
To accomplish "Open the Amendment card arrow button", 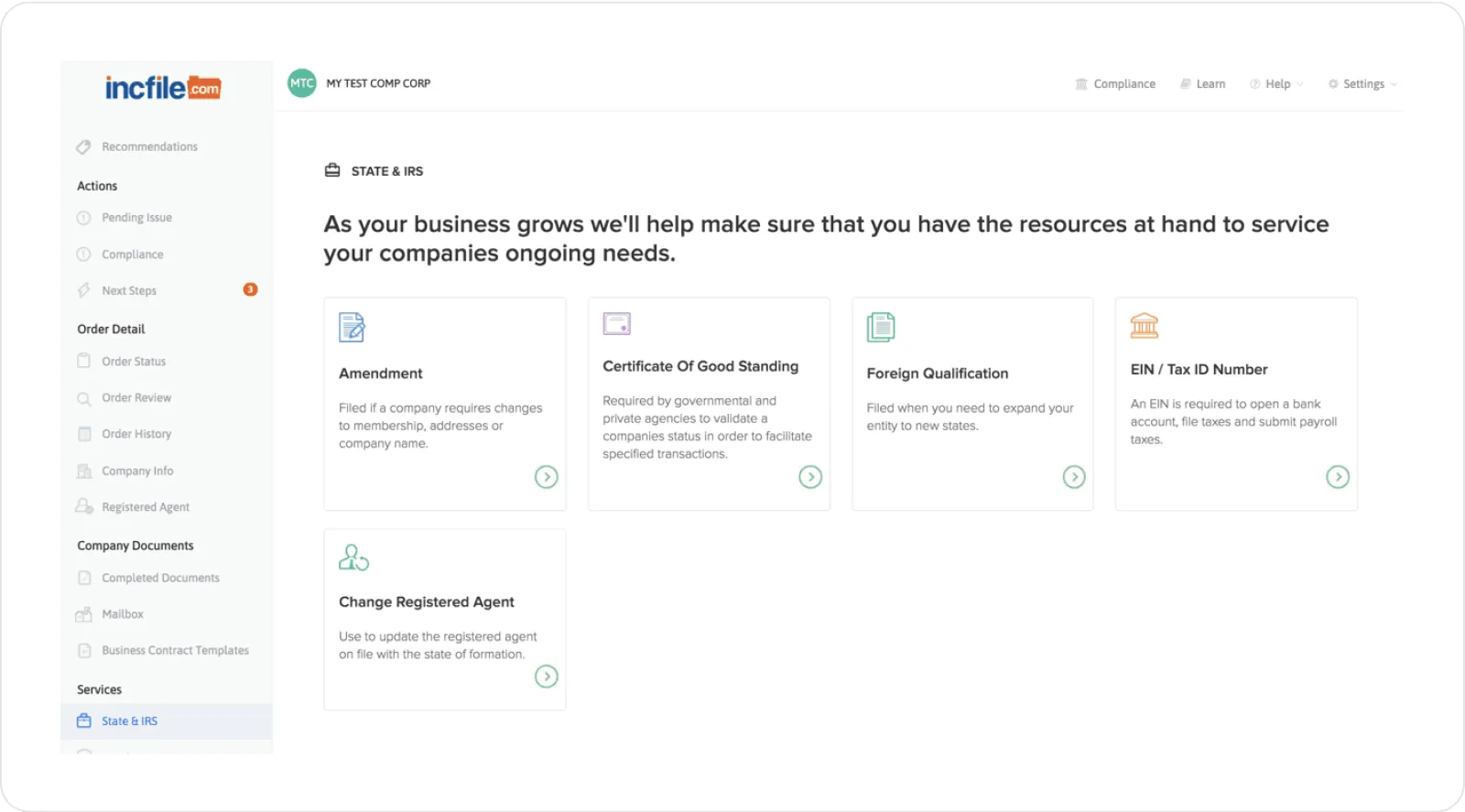I will [546, 477].
